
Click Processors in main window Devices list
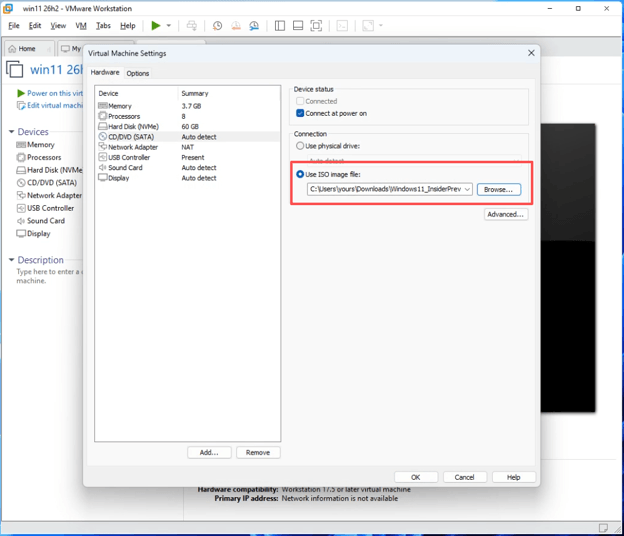39,158
